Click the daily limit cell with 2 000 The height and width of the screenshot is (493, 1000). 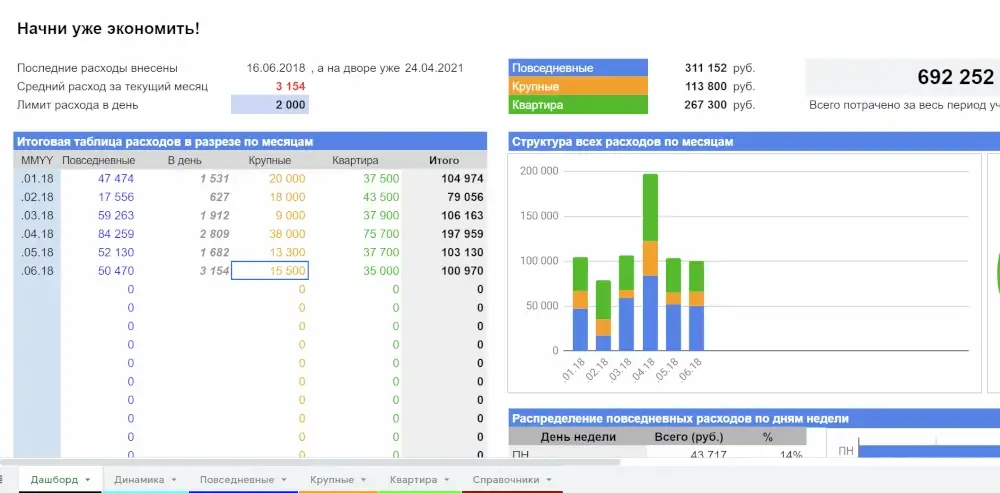click(270, 105)
